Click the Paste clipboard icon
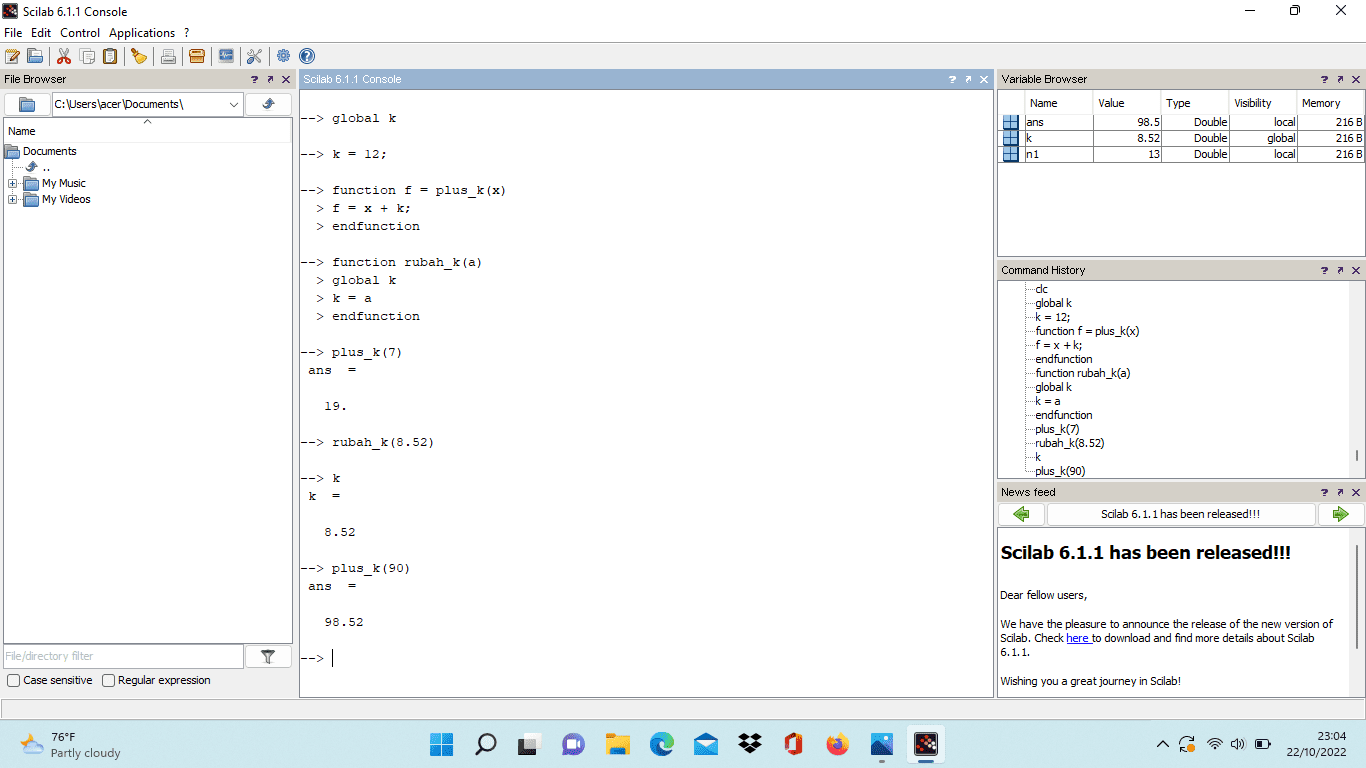1366x768 pixels. 110,56
